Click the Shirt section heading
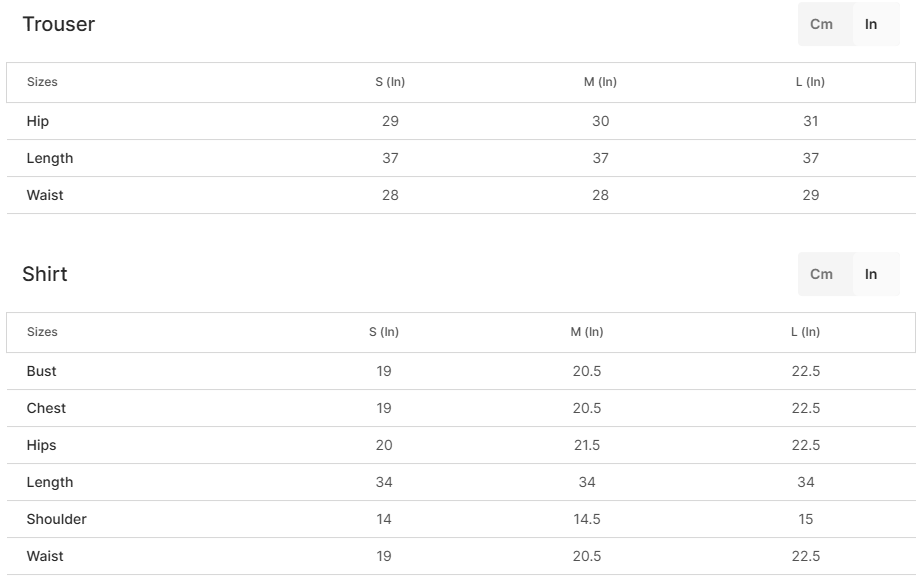This screenshot has width=922, height=582. [45, 274]
